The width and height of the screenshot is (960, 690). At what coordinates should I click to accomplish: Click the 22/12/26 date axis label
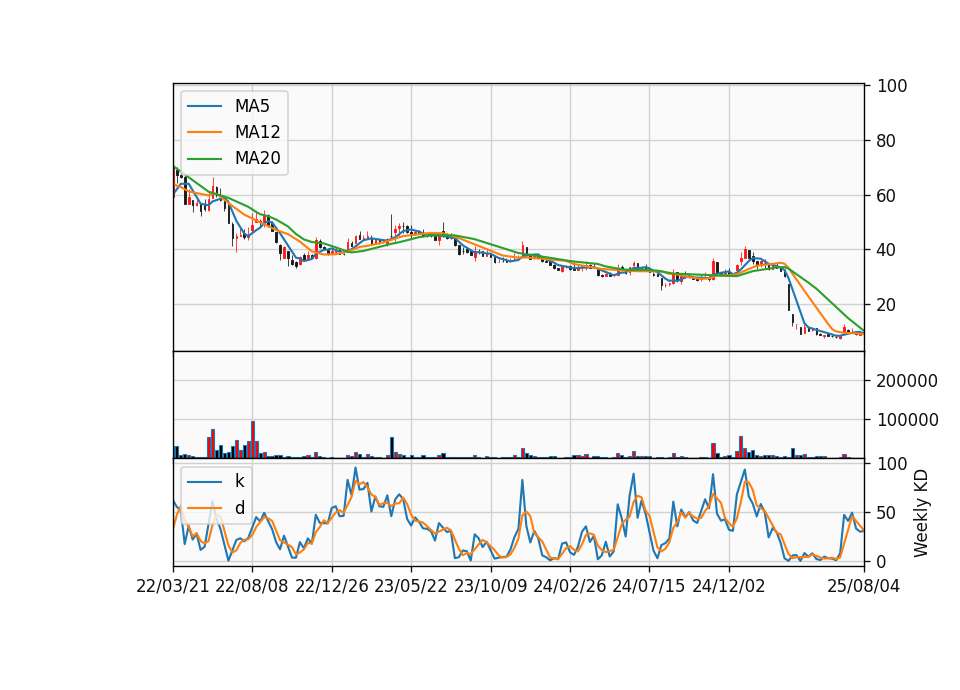pos(332,586)
